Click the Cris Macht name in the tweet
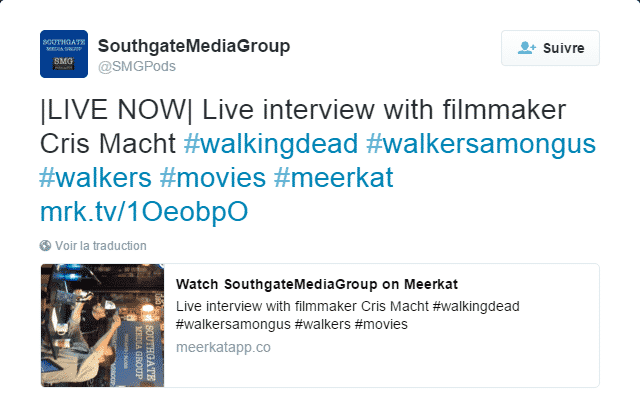Viewport: 640px width, 403px height. 108,144
